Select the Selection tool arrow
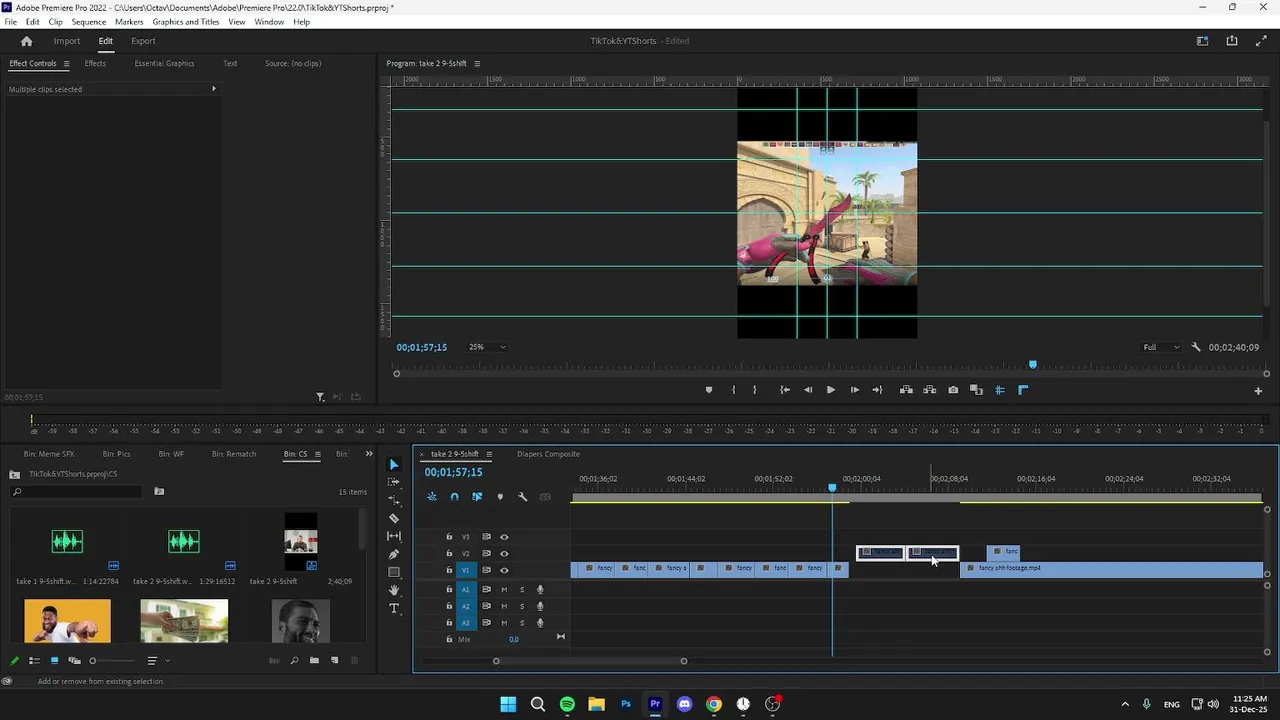1280x720 pixels. (x=393, y=464)
